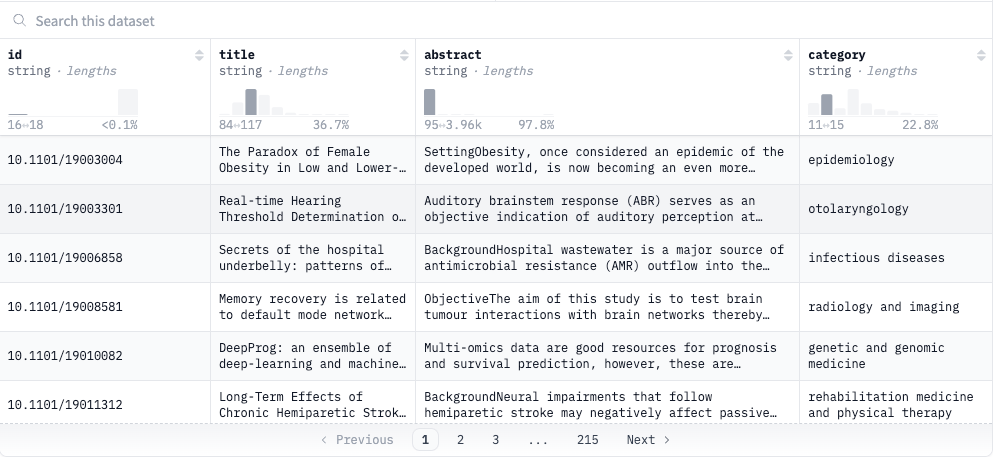Click the search magnifier icon
This screenshot has height=457, width=993.
coord(20,21)
